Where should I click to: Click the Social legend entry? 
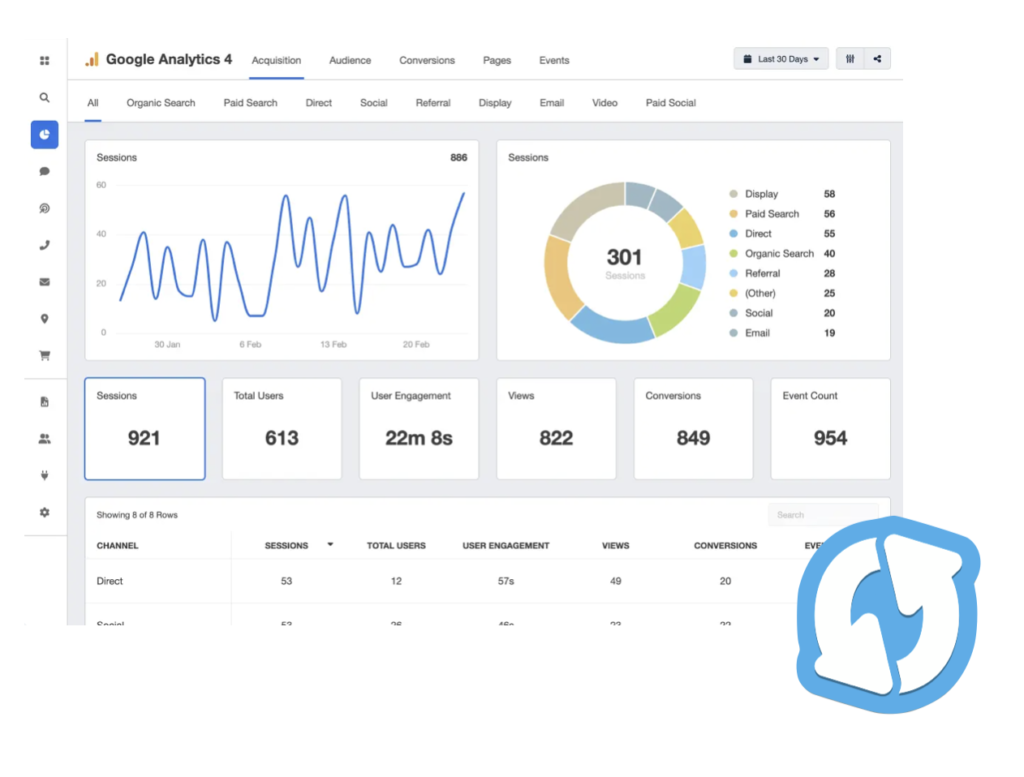coord(782,313)
